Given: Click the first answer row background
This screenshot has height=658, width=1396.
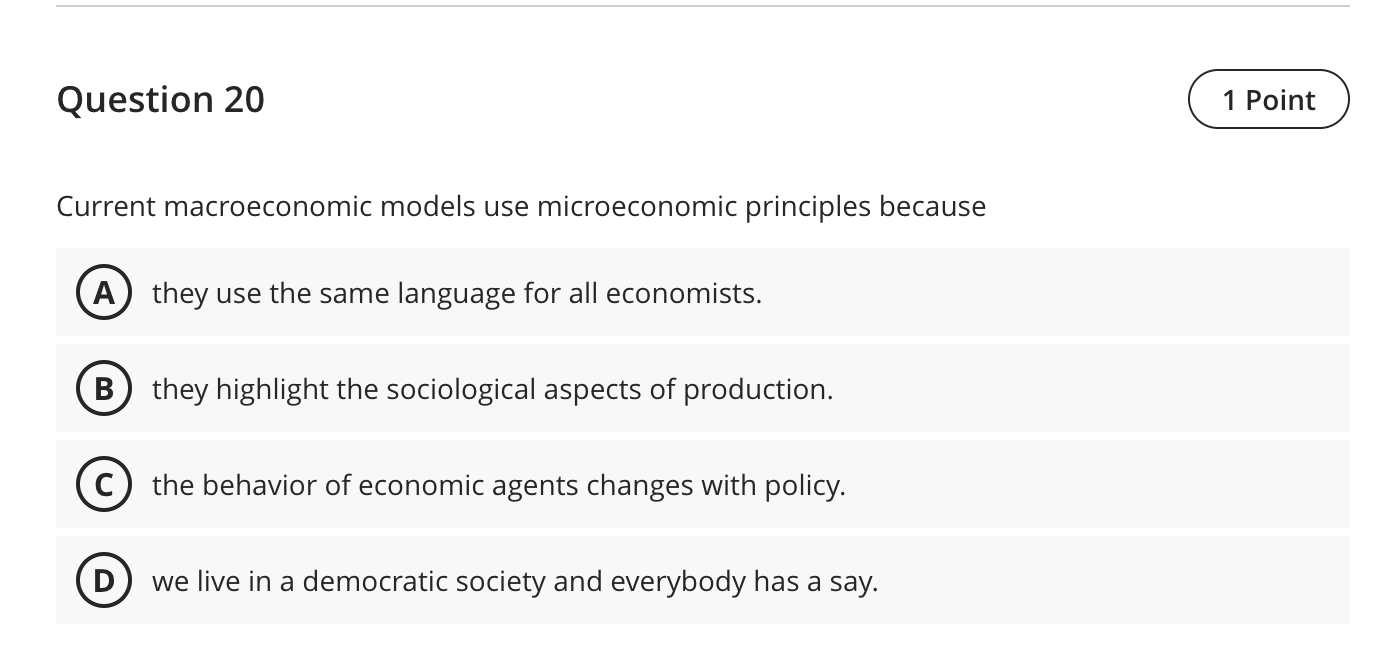Looking at the screenshot, I should coord(900,292).
